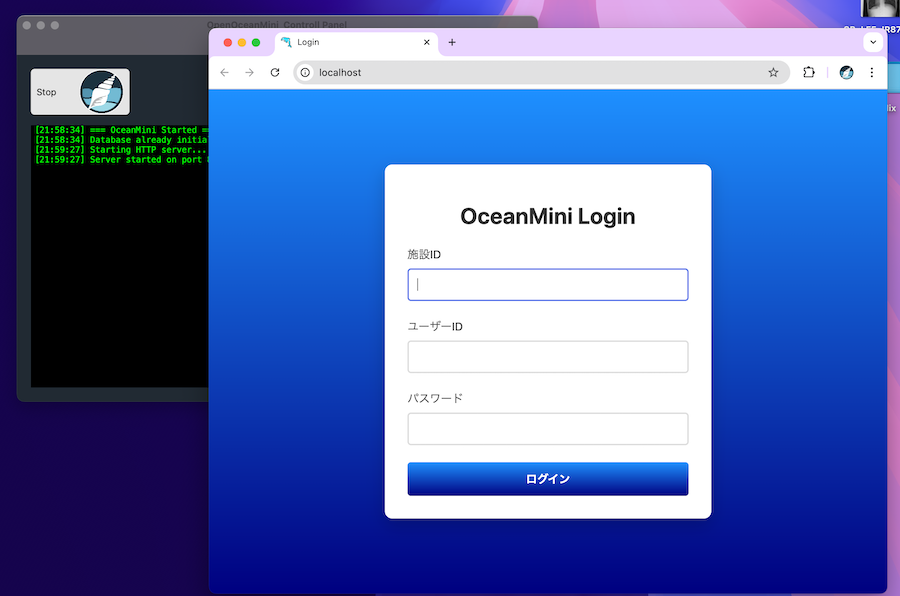
Task: Click the browser back arrow
Action: click(x=224, y=72)
